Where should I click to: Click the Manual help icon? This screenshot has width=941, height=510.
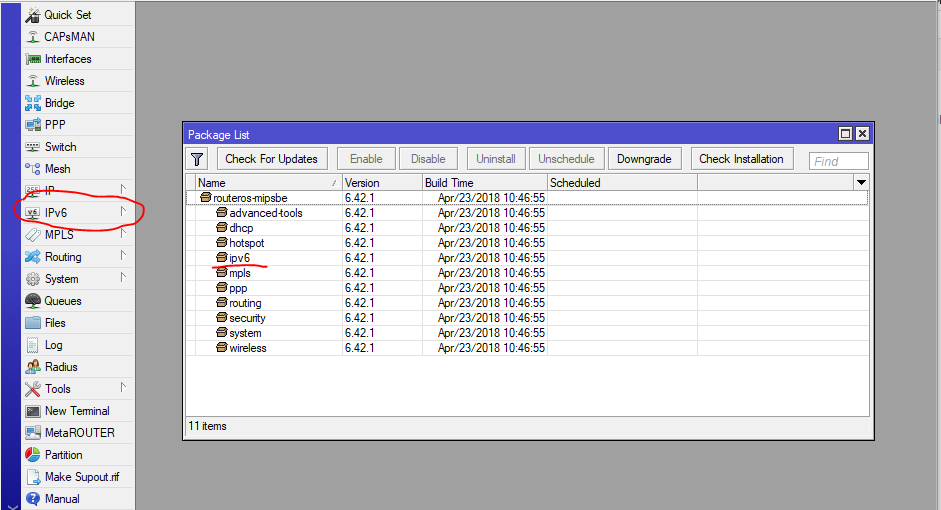pyautogui.click(x=33, y=499)
